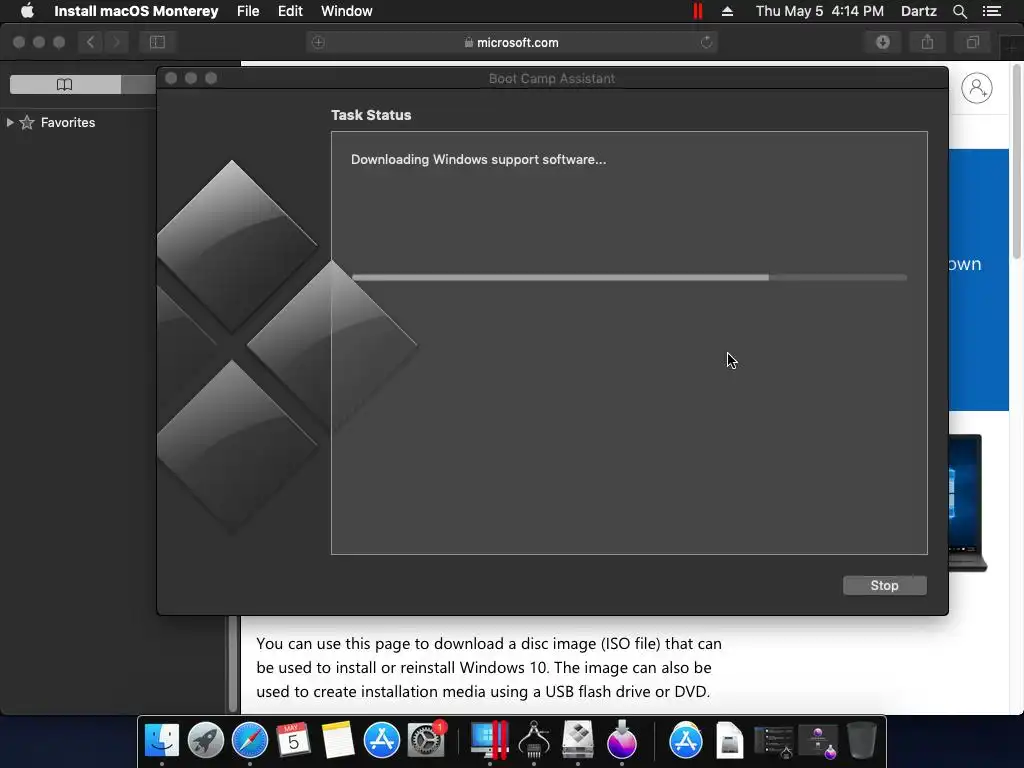Click the red Parallels menu bar icon

(697, 11)
